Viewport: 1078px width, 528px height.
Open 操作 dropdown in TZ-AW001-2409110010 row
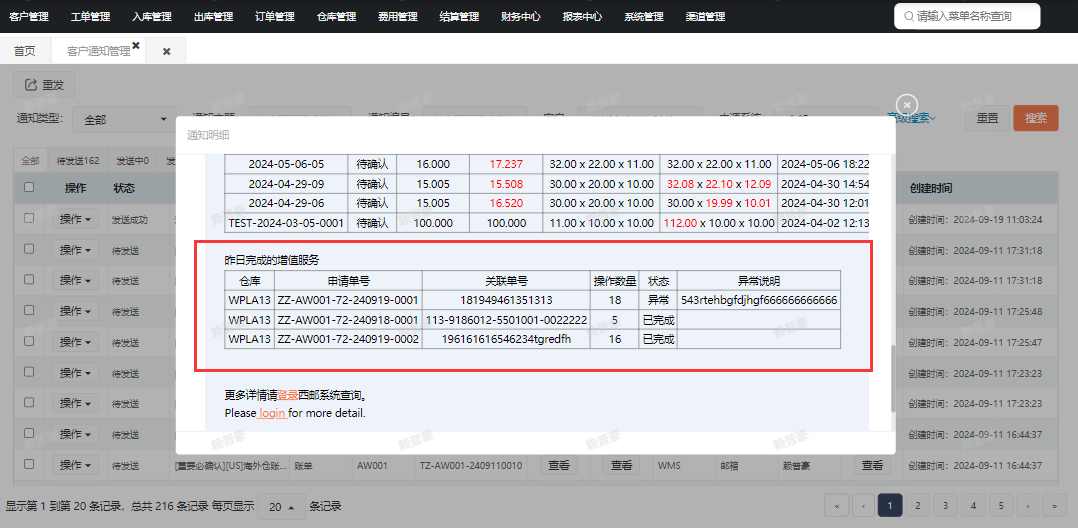pyautogui.click(x=76, y=465)
